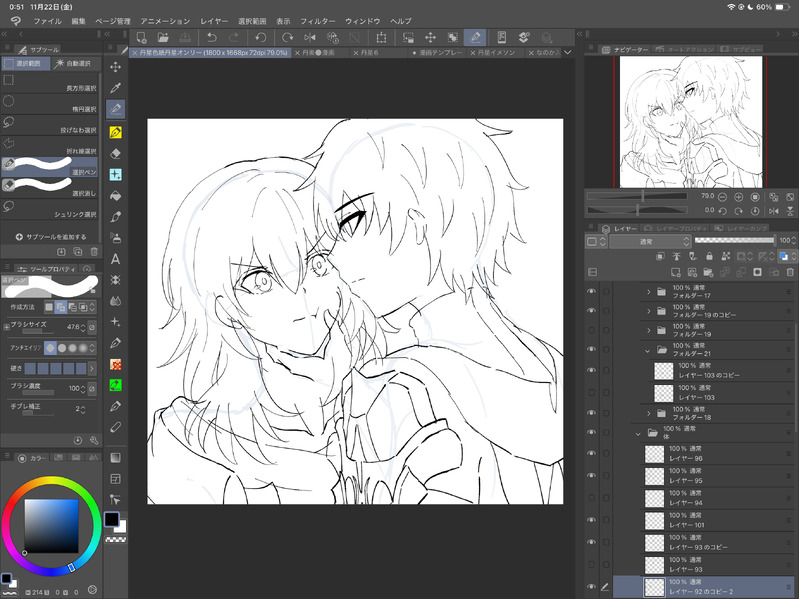The image size is (799, 599).
Task: Click Delete layer trash icon
Action: click(790, 273)
